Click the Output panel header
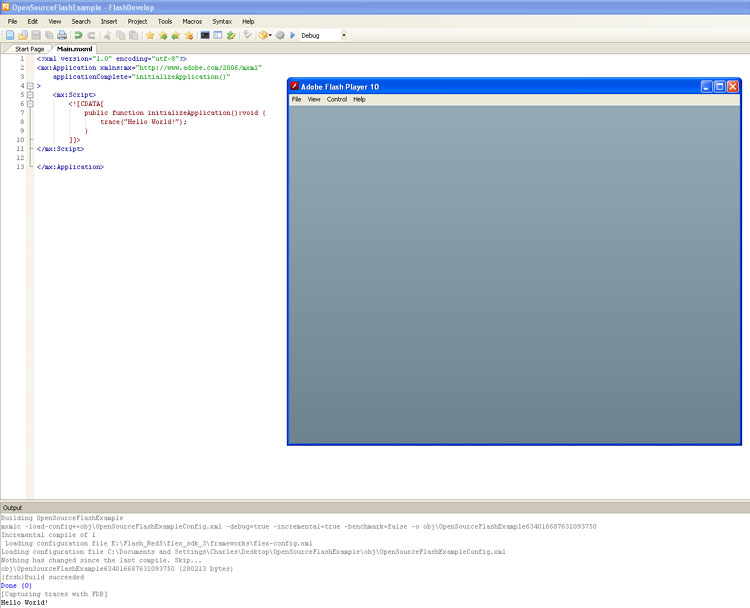Viewport: 750px width, 608px height. (375, 508)
